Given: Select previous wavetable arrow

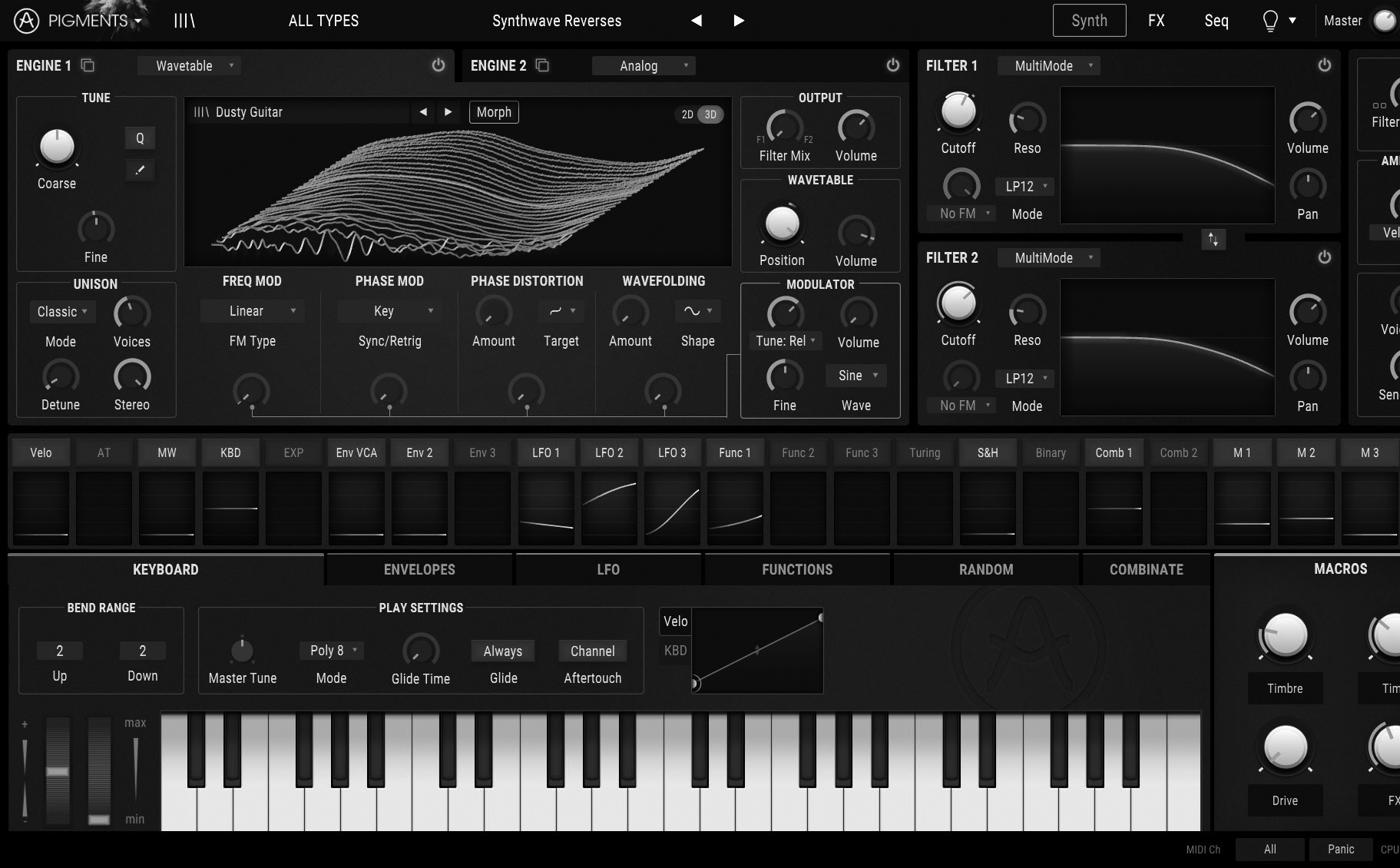Looking at the screenshot, I should click(x=423, y=112).
